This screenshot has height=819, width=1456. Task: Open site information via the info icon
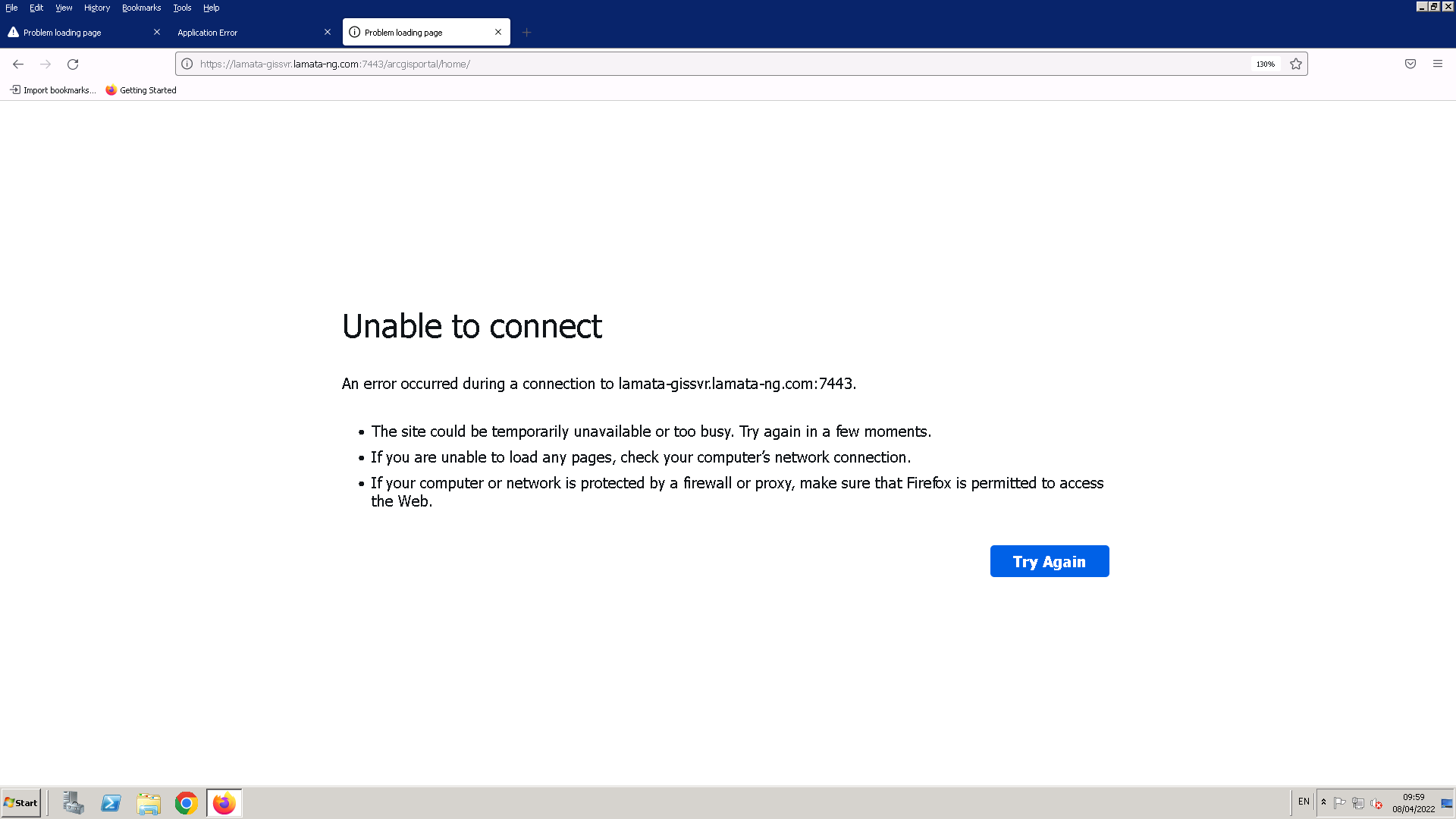pos(187,64)
